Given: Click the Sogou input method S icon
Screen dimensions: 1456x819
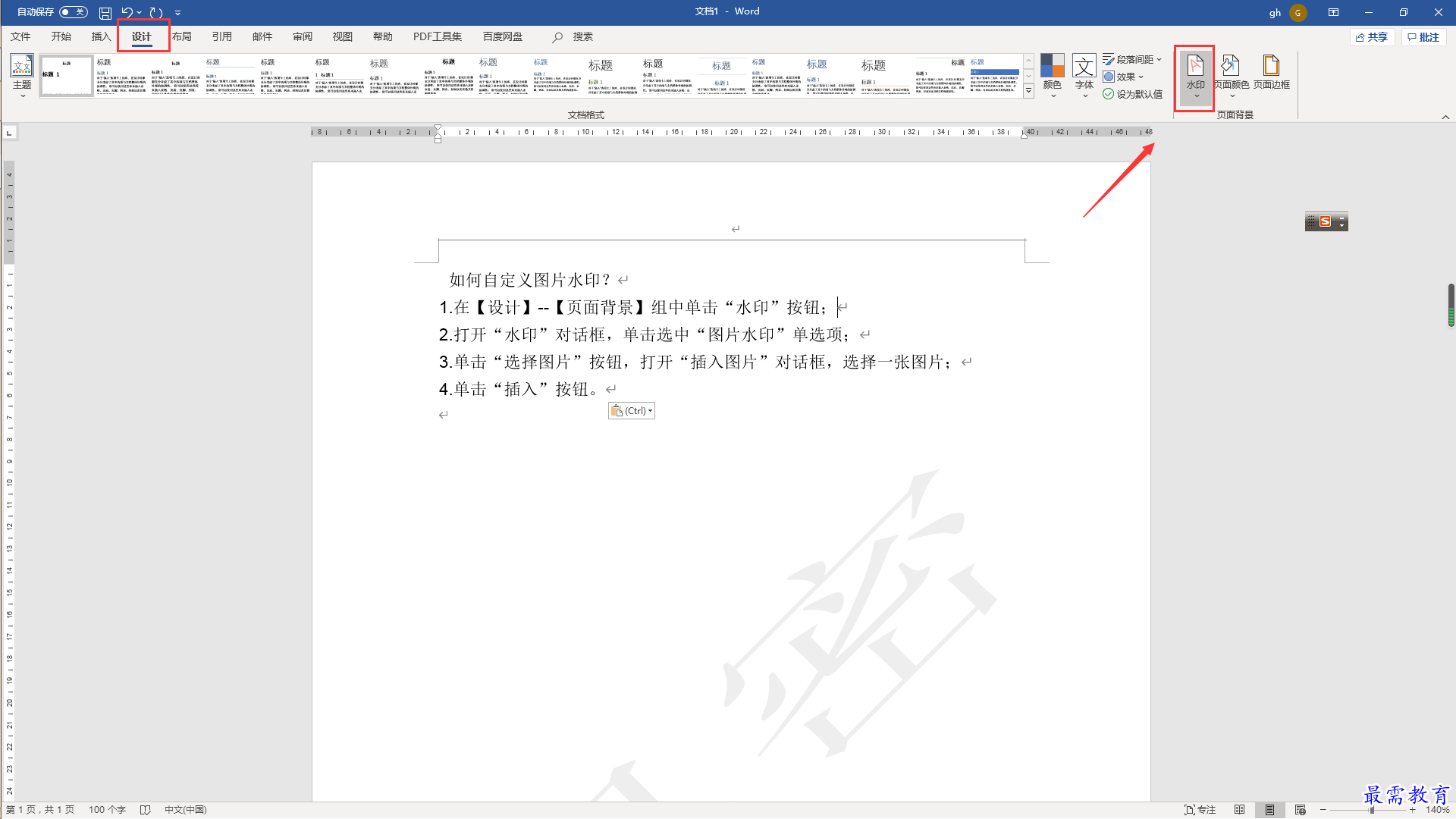Looking at the screenshot, I should (x=1325, y=221).
